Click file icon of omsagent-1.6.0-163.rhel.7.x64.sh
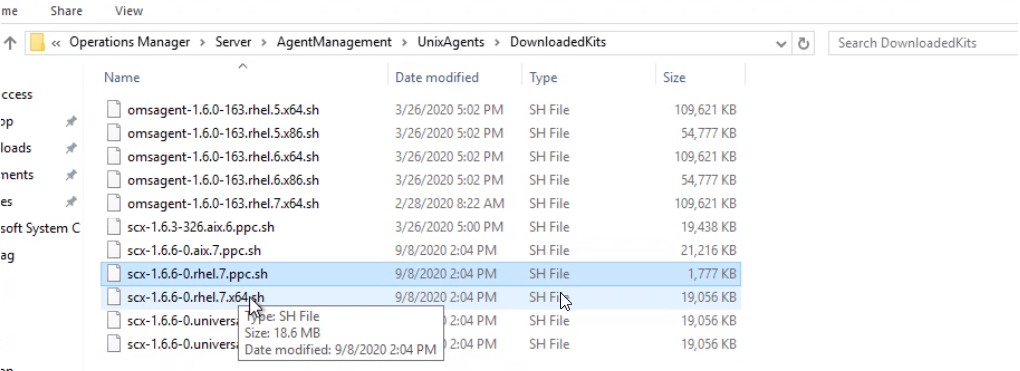1020x371 pixels. 114,204
